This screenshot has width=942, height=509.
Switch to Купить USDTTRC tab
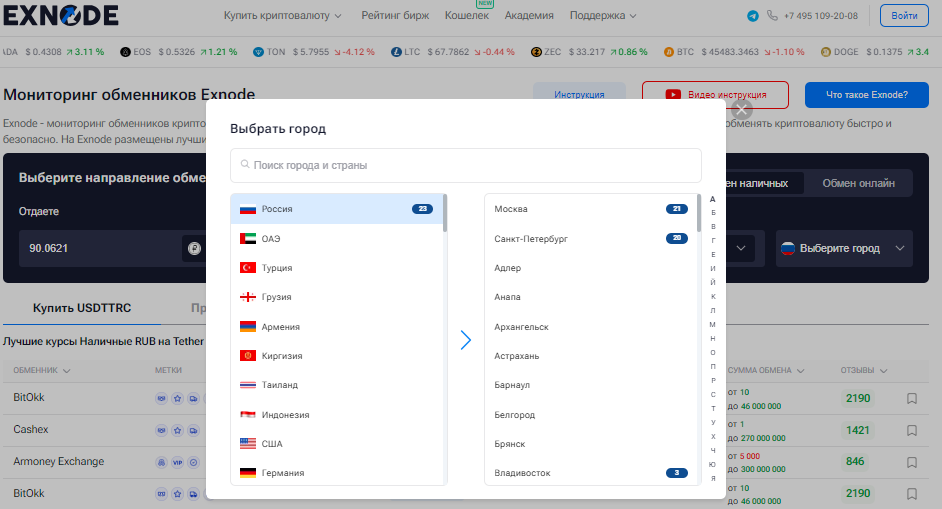tap(82, 308)
